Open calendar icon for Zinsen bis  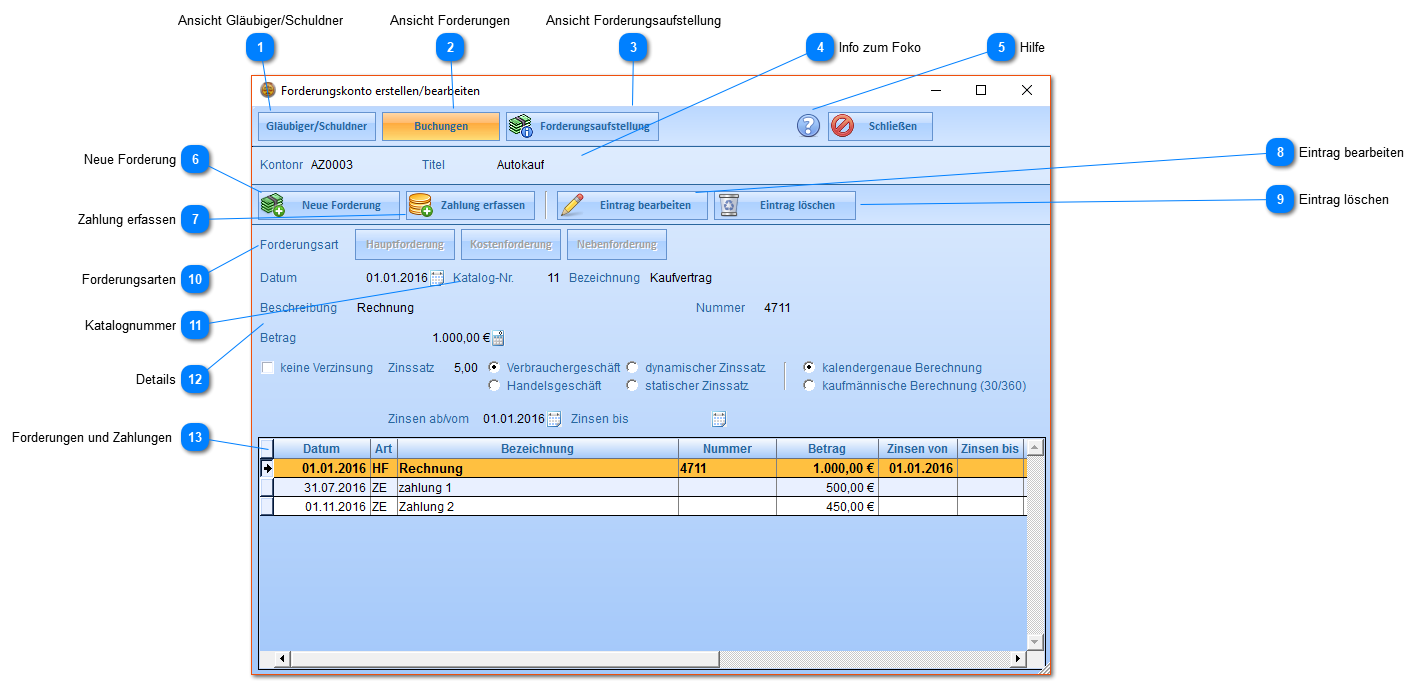(x=719, y=419)
